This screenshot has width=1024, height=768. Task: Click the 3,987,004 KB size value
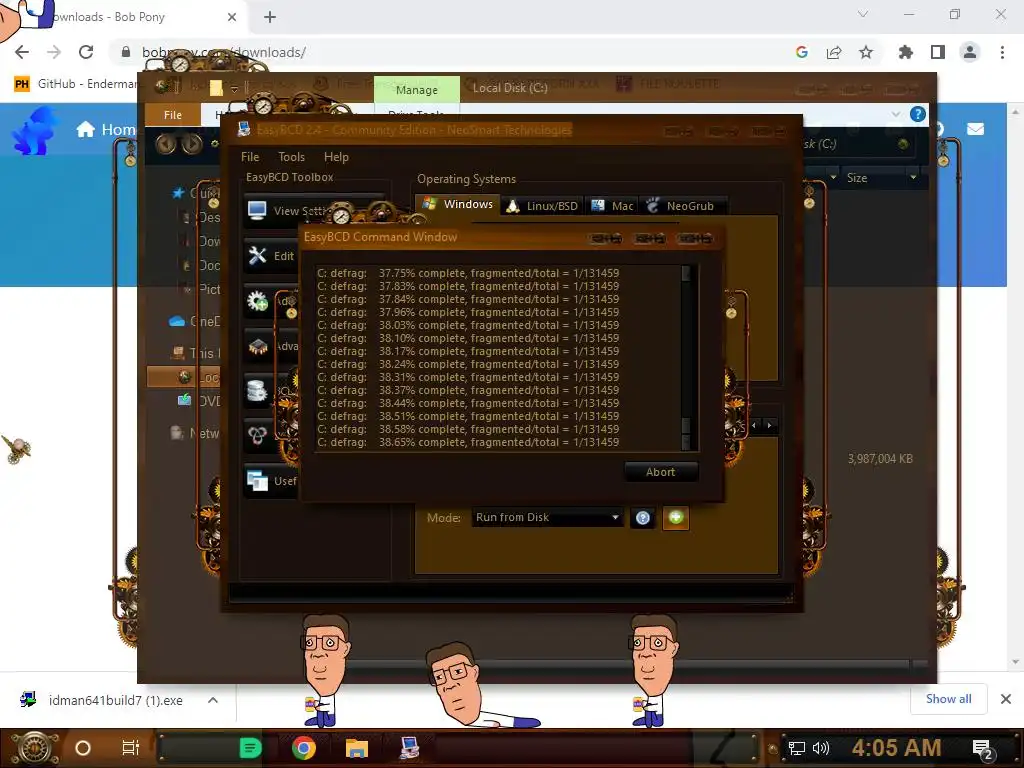(880, 458)
